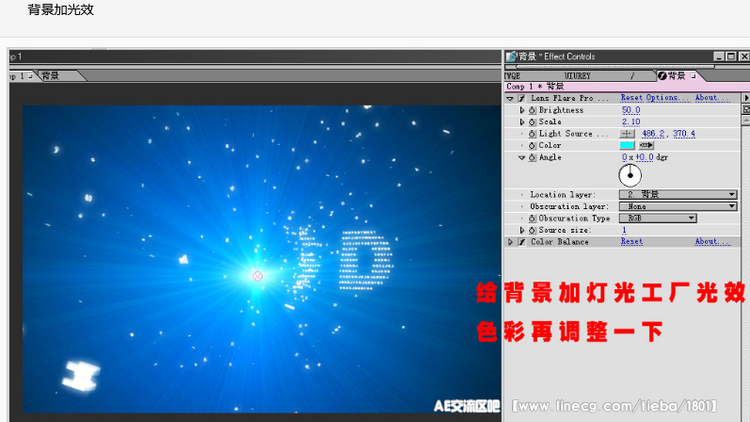Click the Brightness value 50.0
Screen dimensions: 750x422
click(631, 110)
